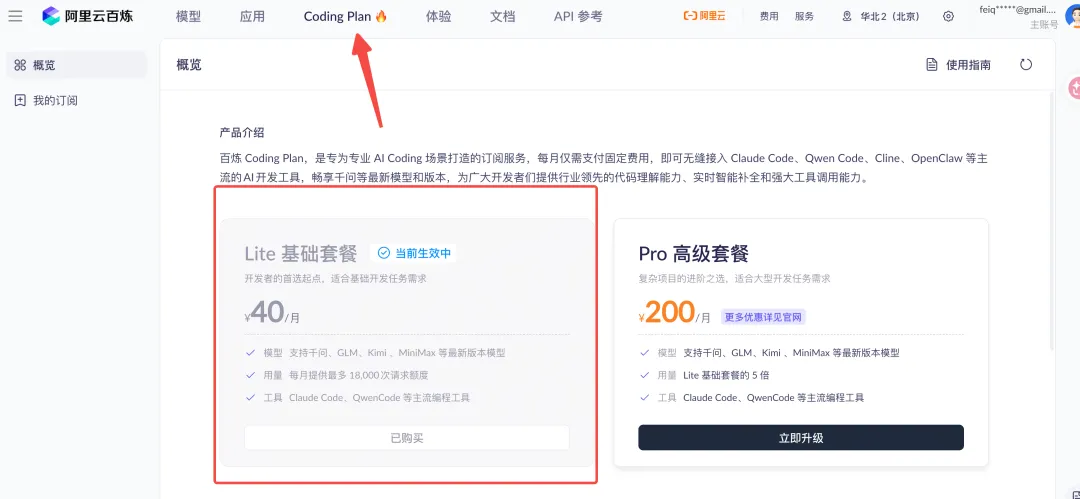Click the user avatar icon
The width and height of the screenshot is (1080, 499).
(1073, 17)
